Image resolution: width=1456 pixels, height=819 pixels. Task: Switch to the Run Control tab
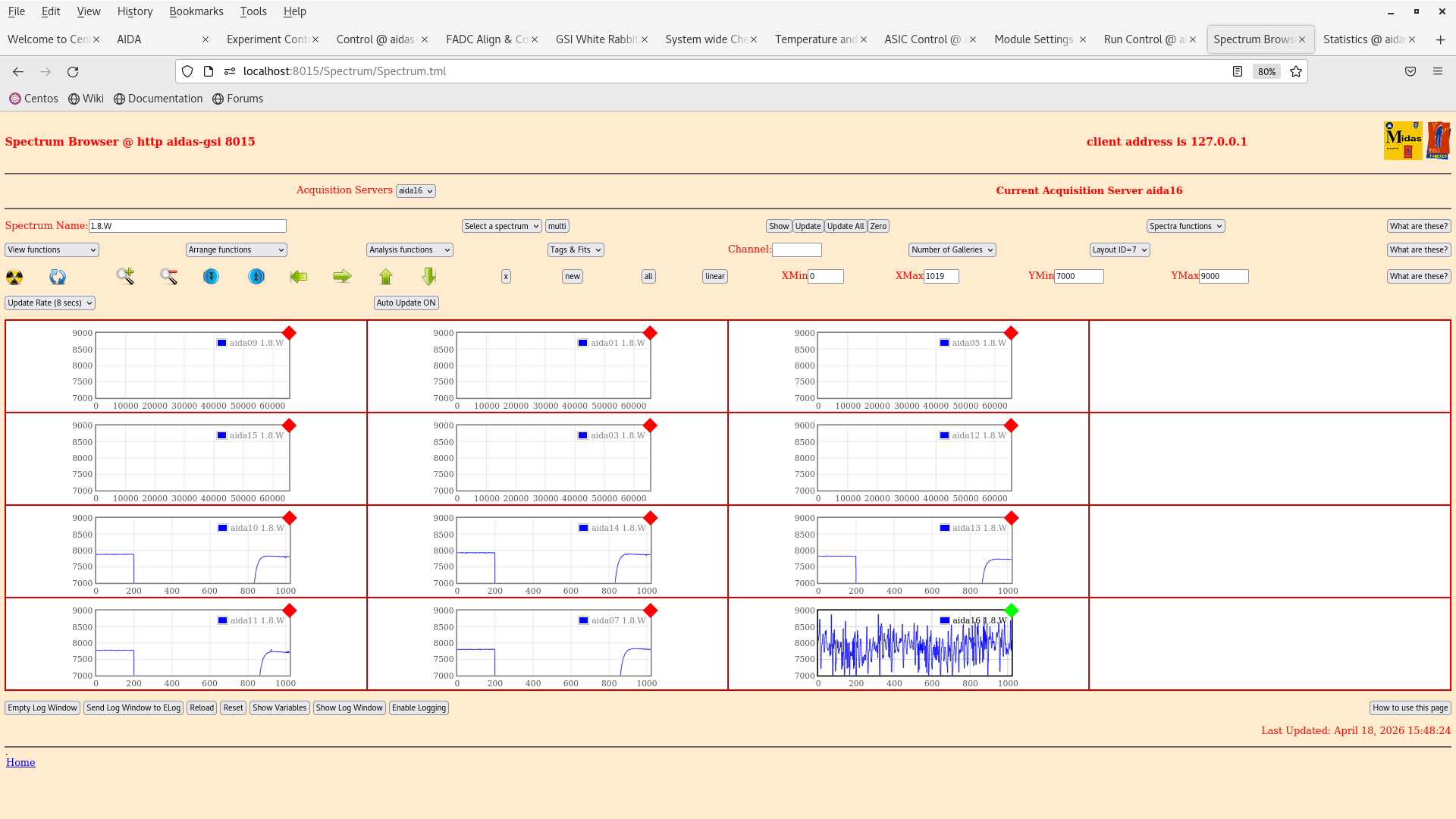point(1144,39)
